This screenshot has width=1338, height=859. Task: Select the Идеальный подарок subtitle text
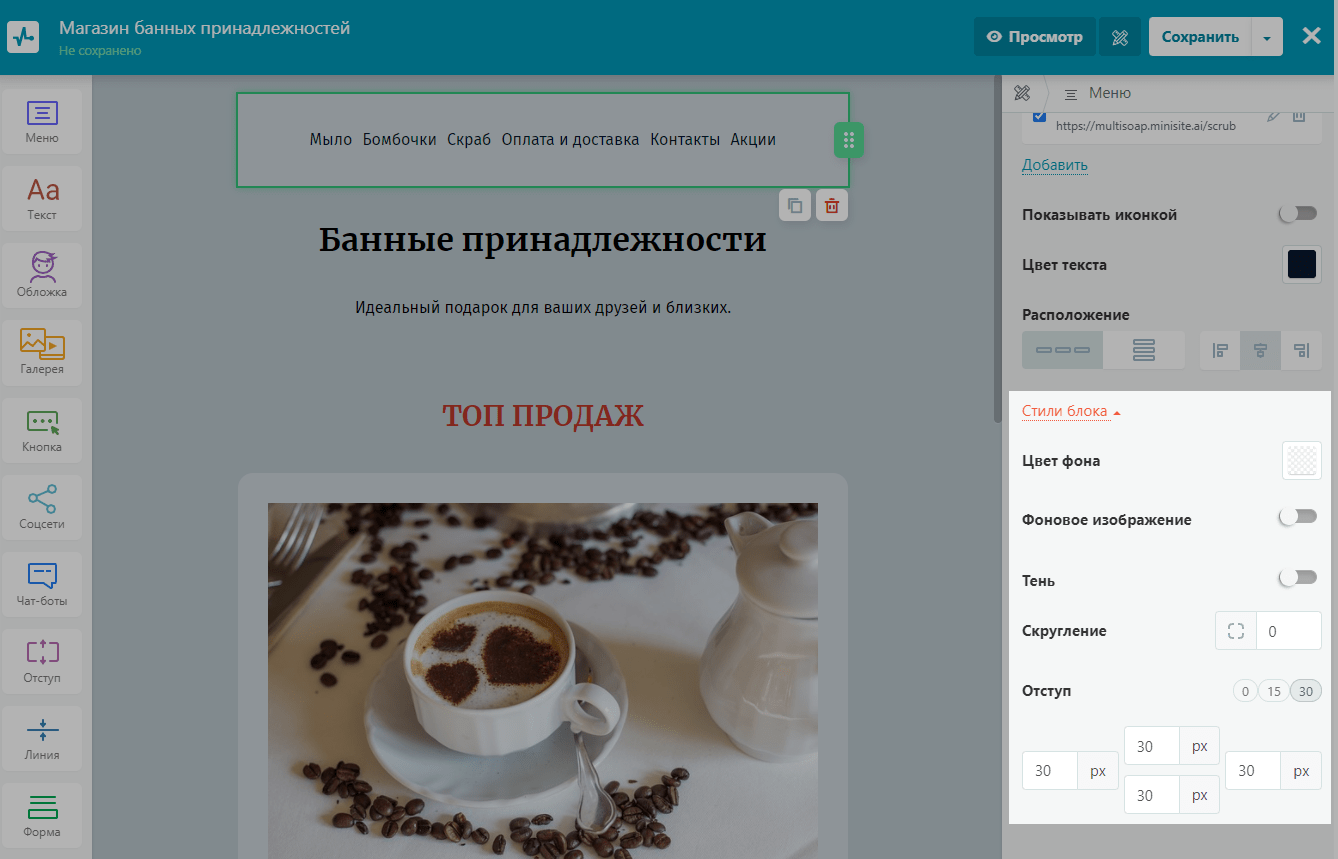click(x=543, y=307)
